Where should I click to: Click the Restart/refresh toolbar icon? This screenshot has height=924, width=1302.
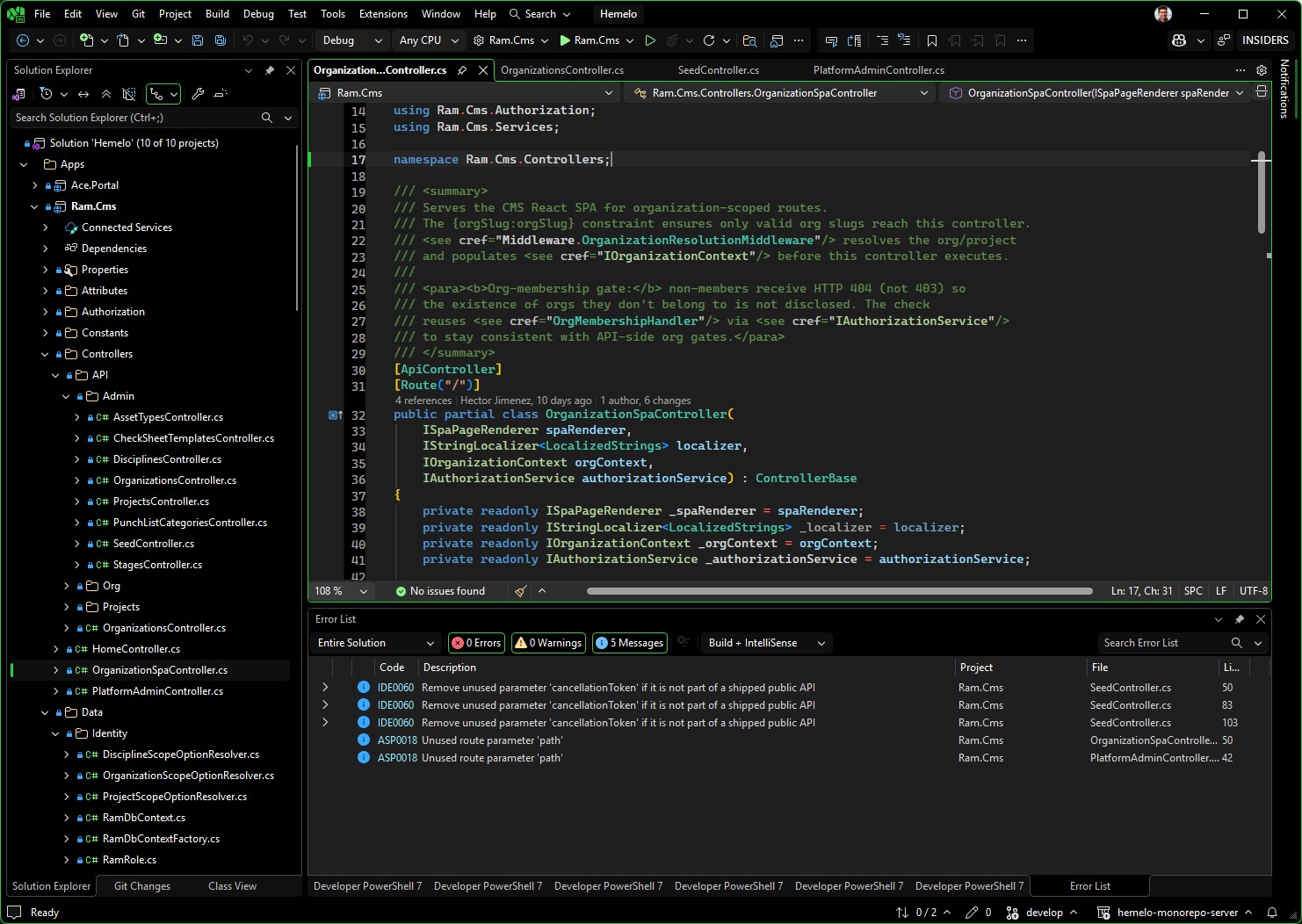coord(709,40)
